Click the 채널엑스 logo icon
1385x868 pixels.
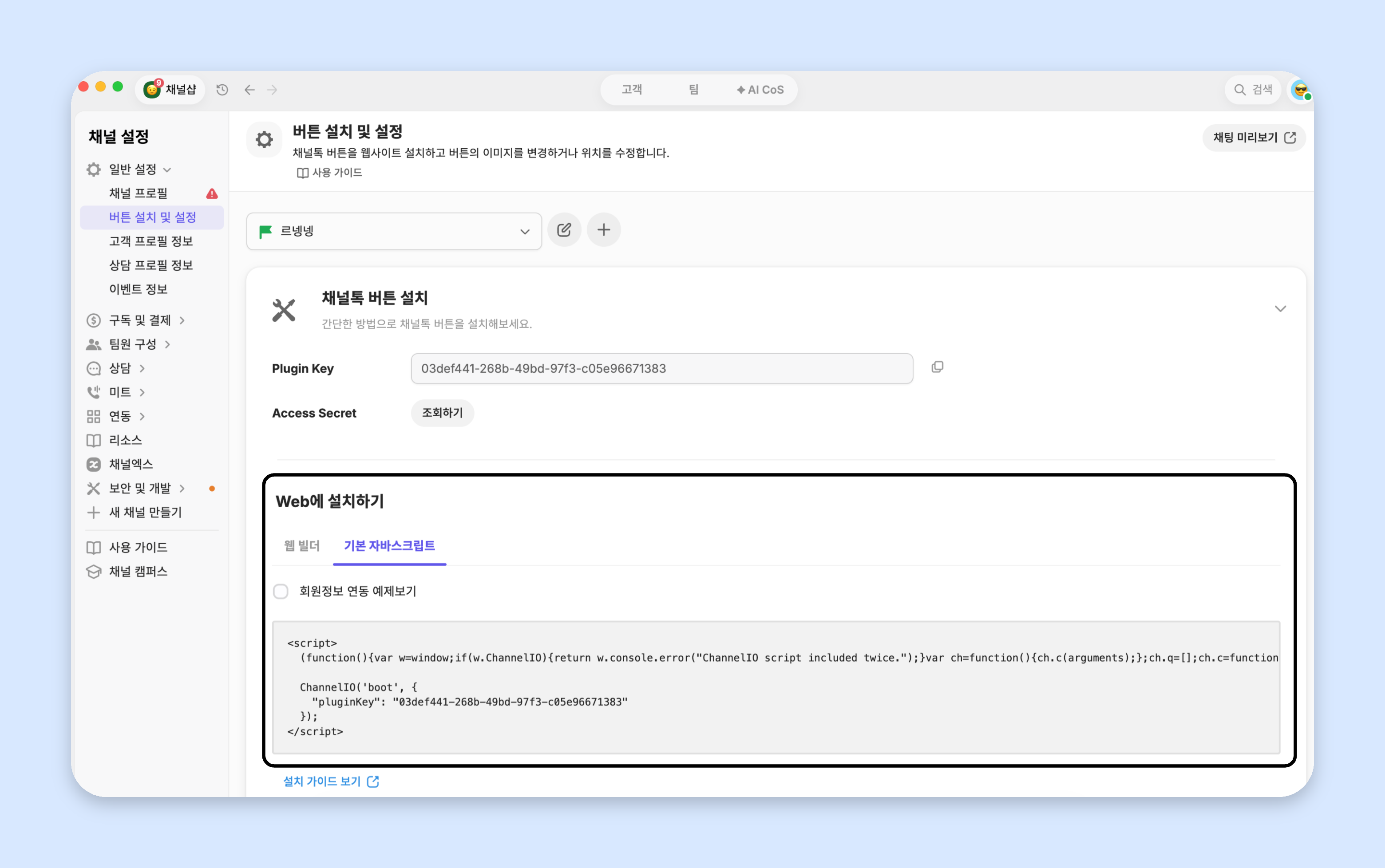pyautogui.click(x=94, y=465)
